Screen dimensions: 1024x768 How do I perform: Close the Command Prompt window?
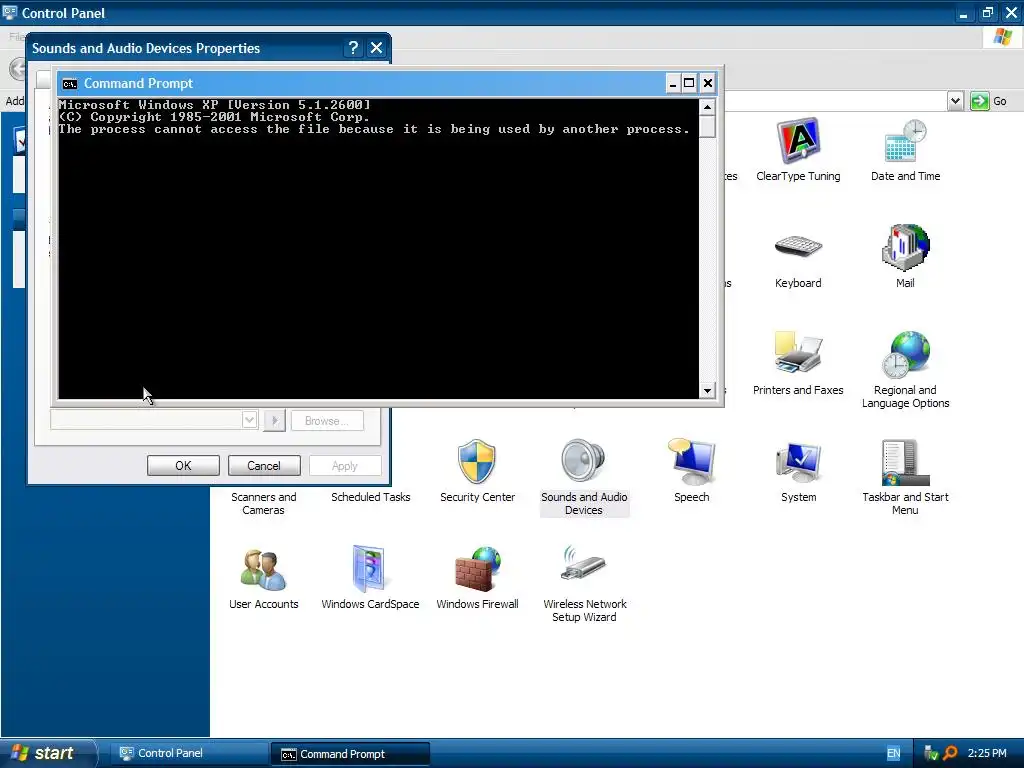[707, 83]
